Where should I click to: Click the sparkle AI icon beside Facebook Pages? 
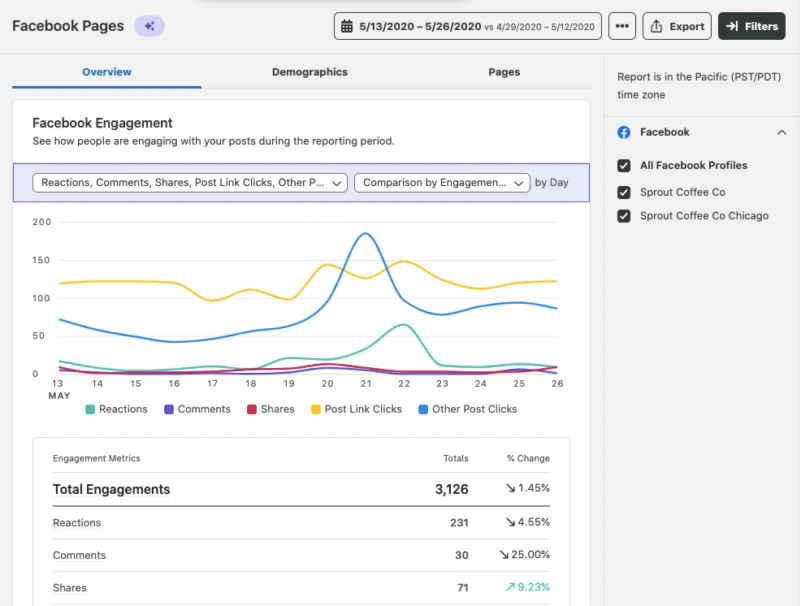(149, 26)
